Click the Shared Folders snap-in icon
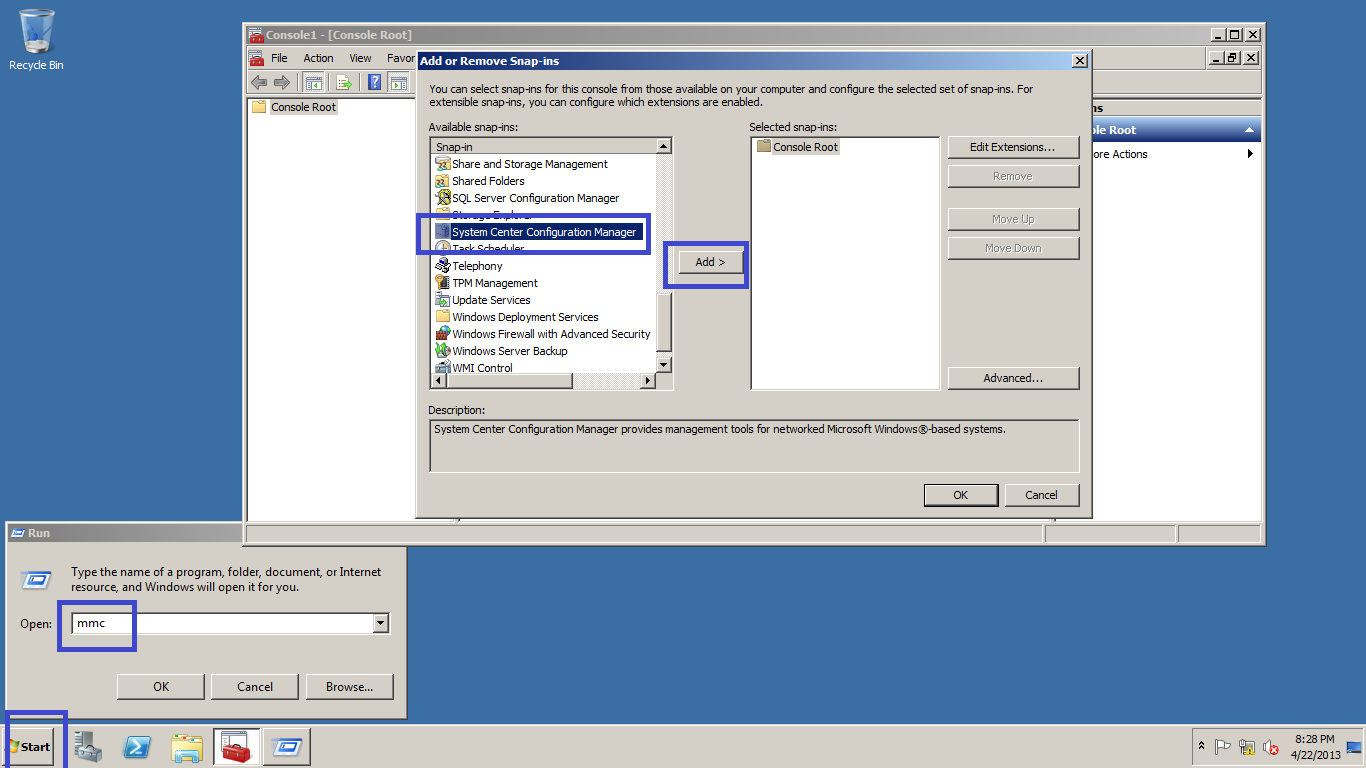Screen dimensions: 1366x768 (443, 181)
